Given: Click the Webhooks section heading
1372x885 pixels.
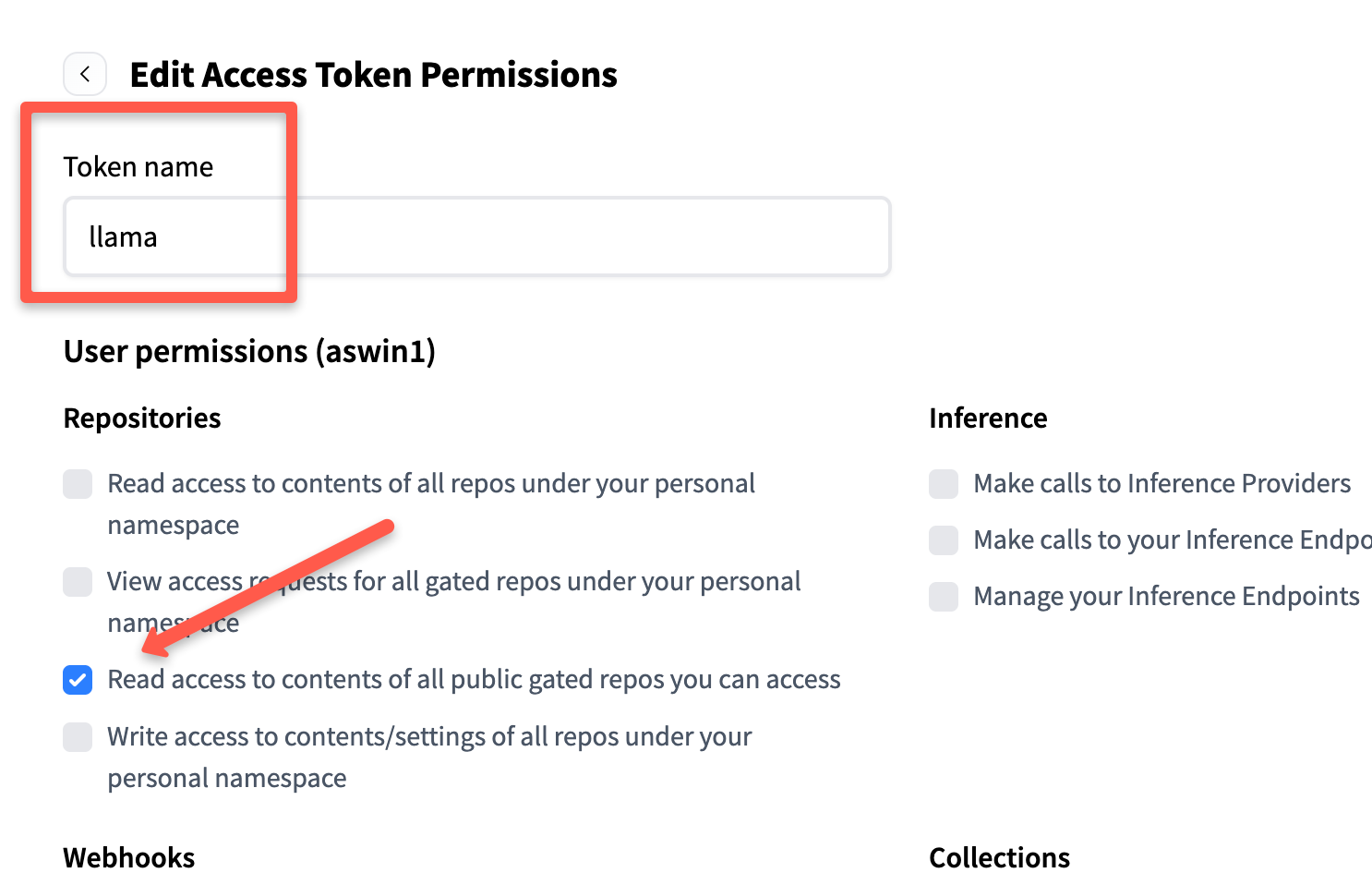Looking at the screenshot, I should 128,857.
